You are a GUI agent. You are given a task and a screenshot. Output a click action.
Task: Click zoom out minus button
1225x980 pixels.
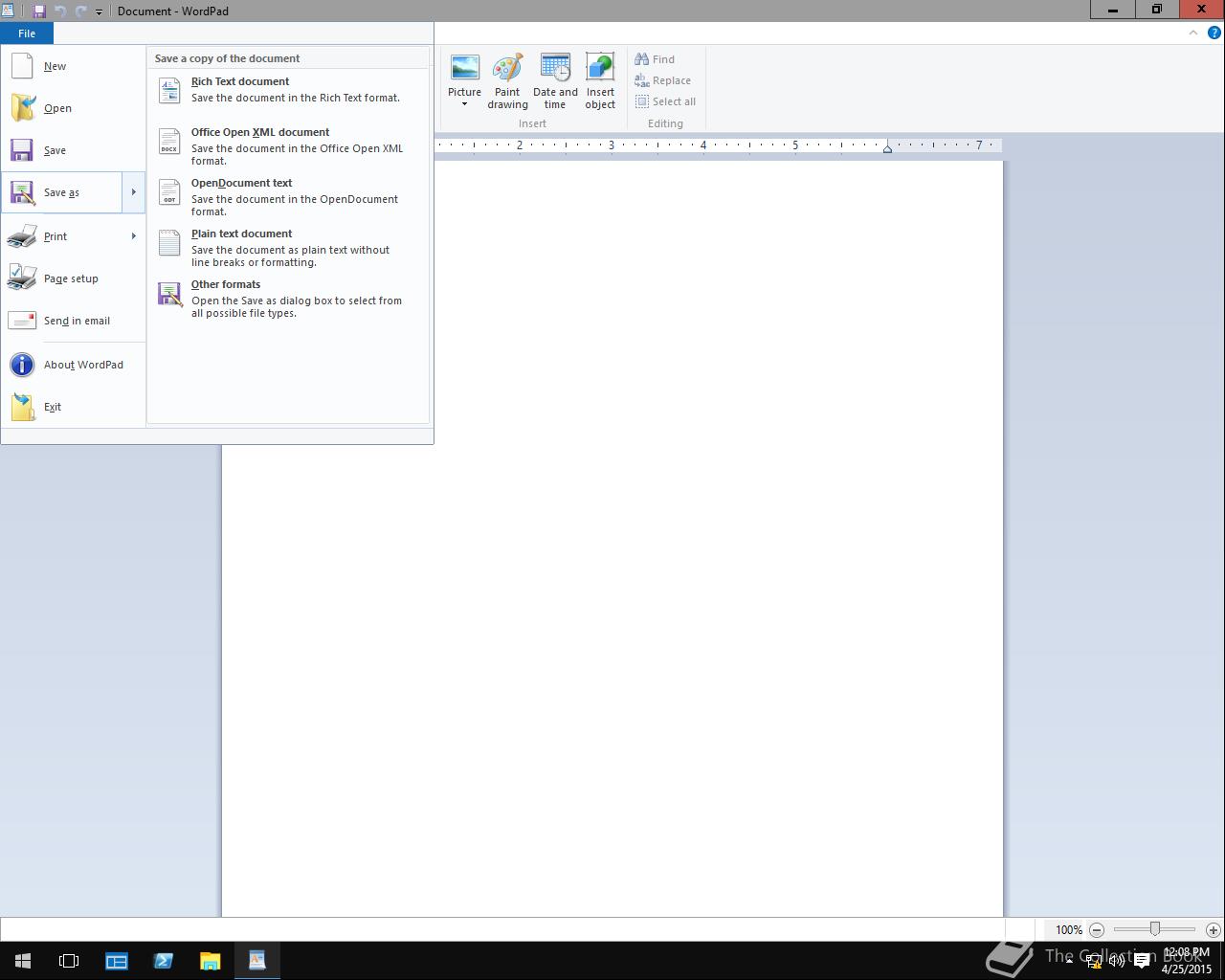pos(1097,929)
